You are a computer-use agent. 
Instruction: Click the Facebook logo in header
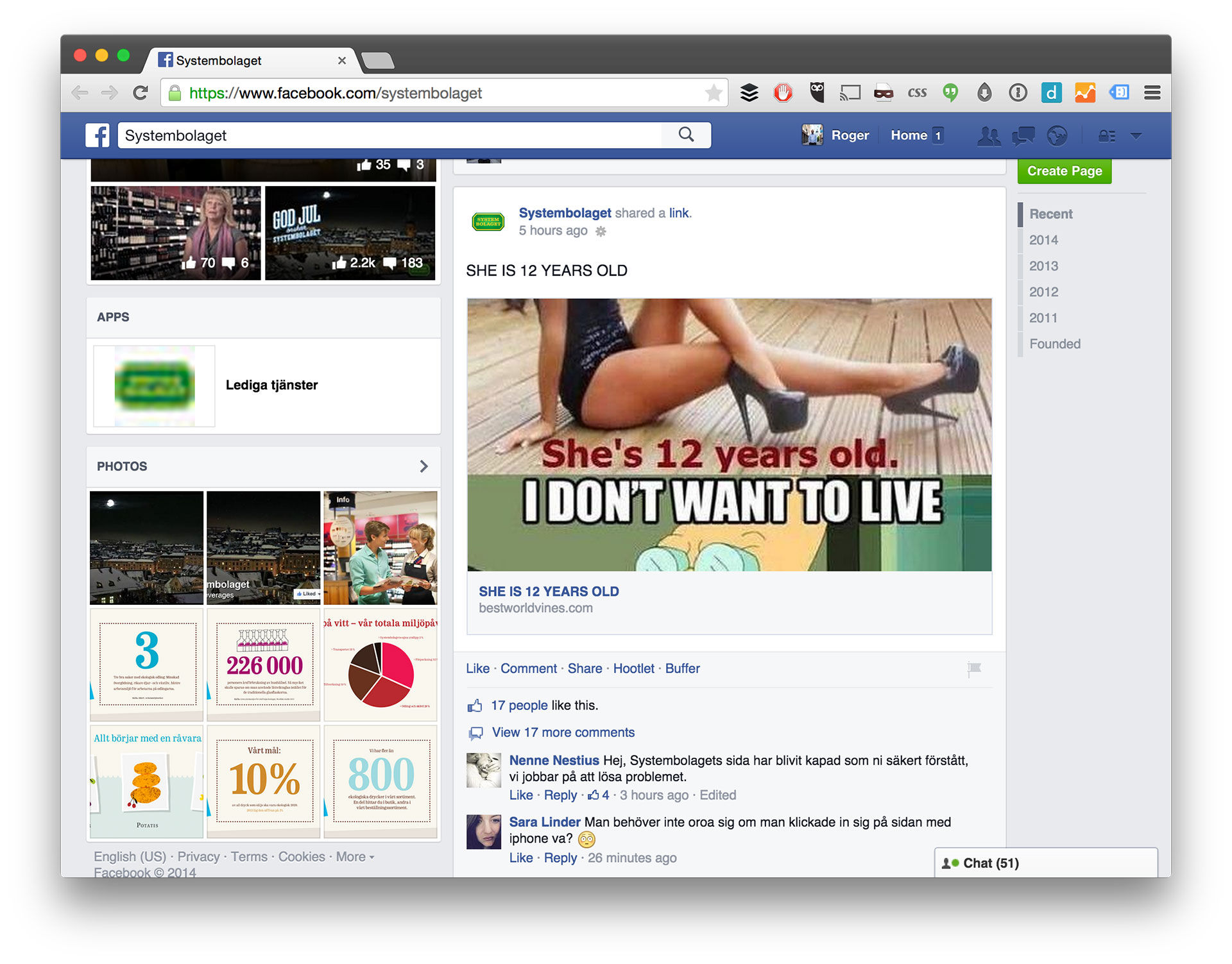[98, 135]
